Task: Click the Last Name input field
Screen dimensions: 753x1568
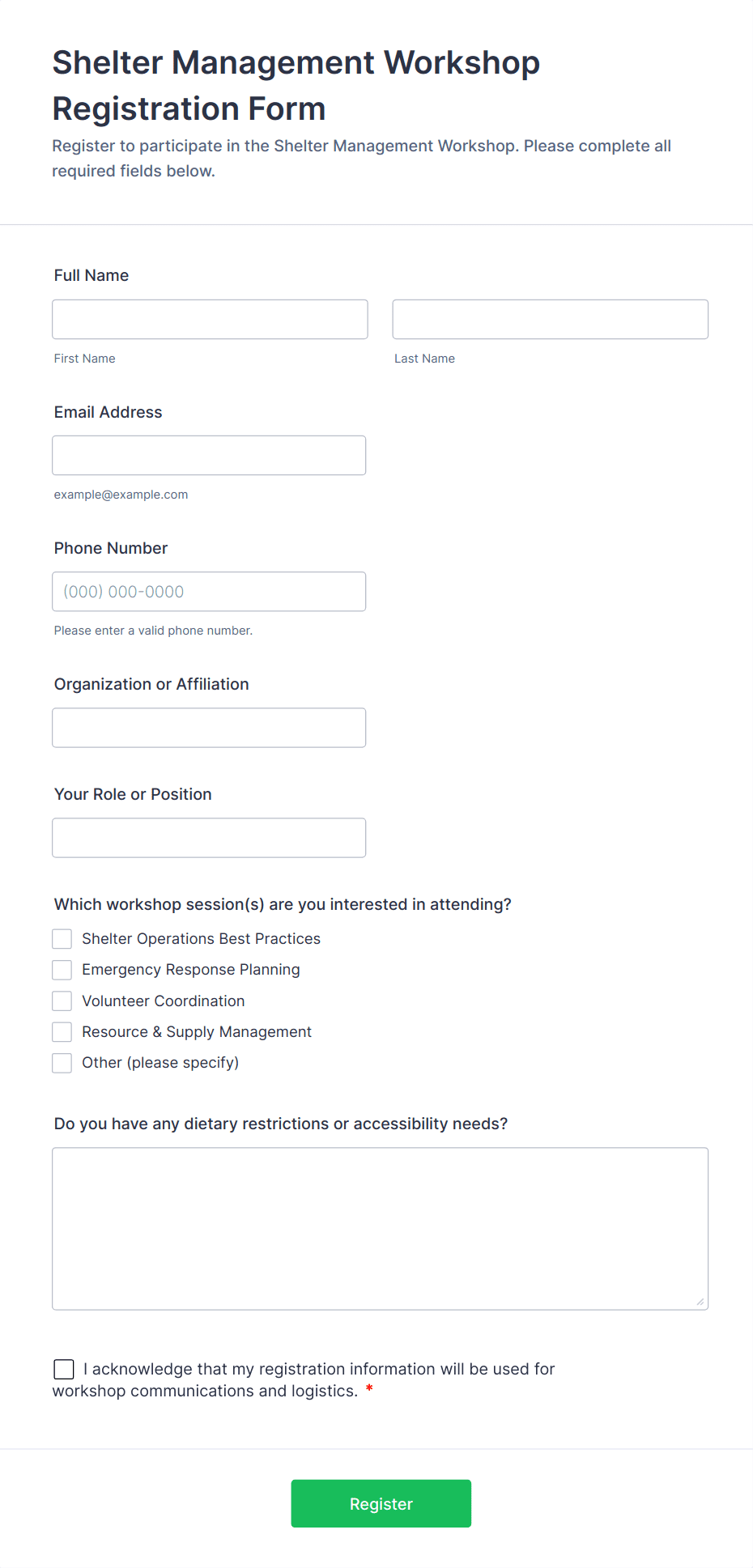Action: [550, 320]
